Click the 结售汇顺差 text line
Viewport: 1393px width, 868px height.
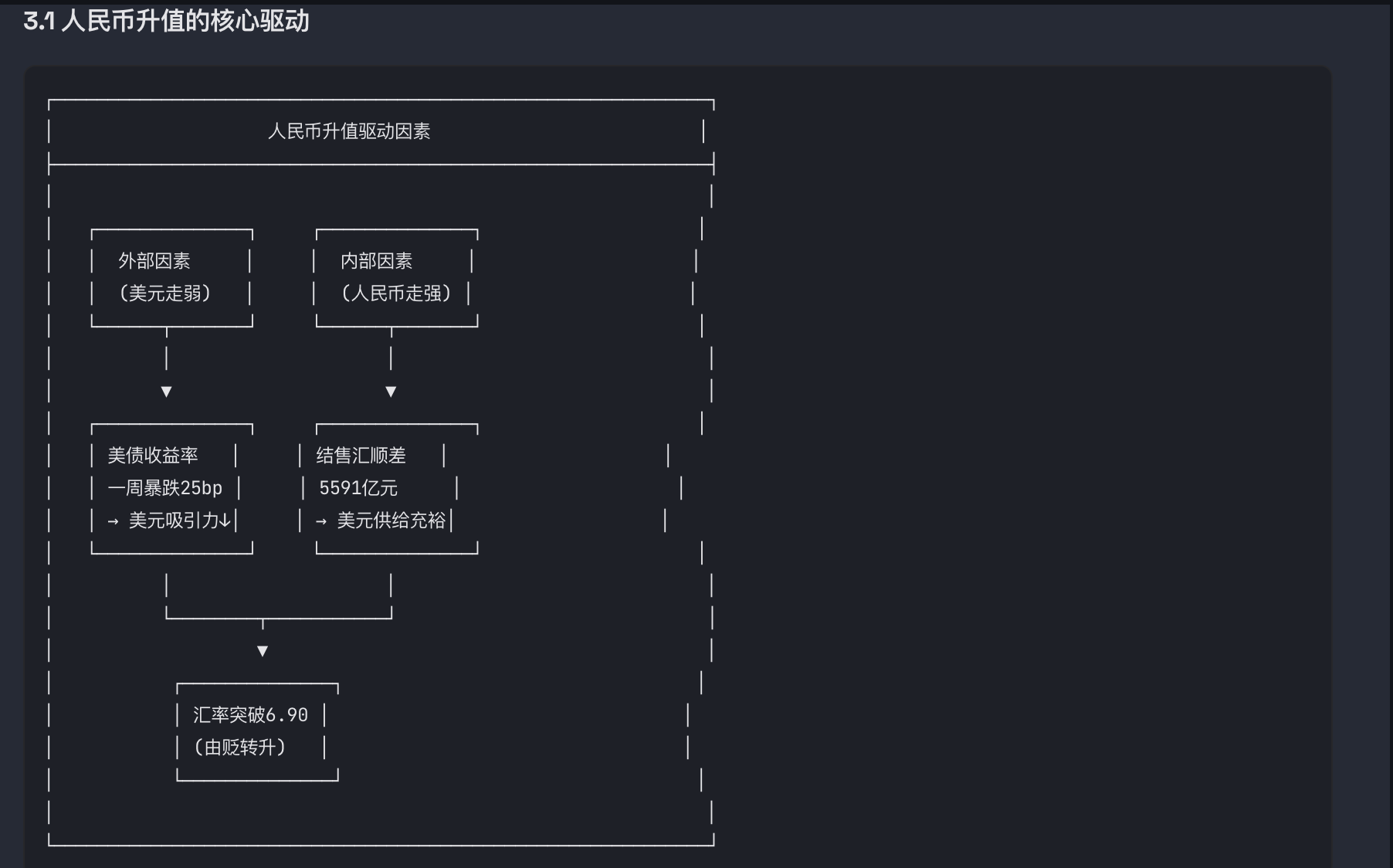coord(361,456)
